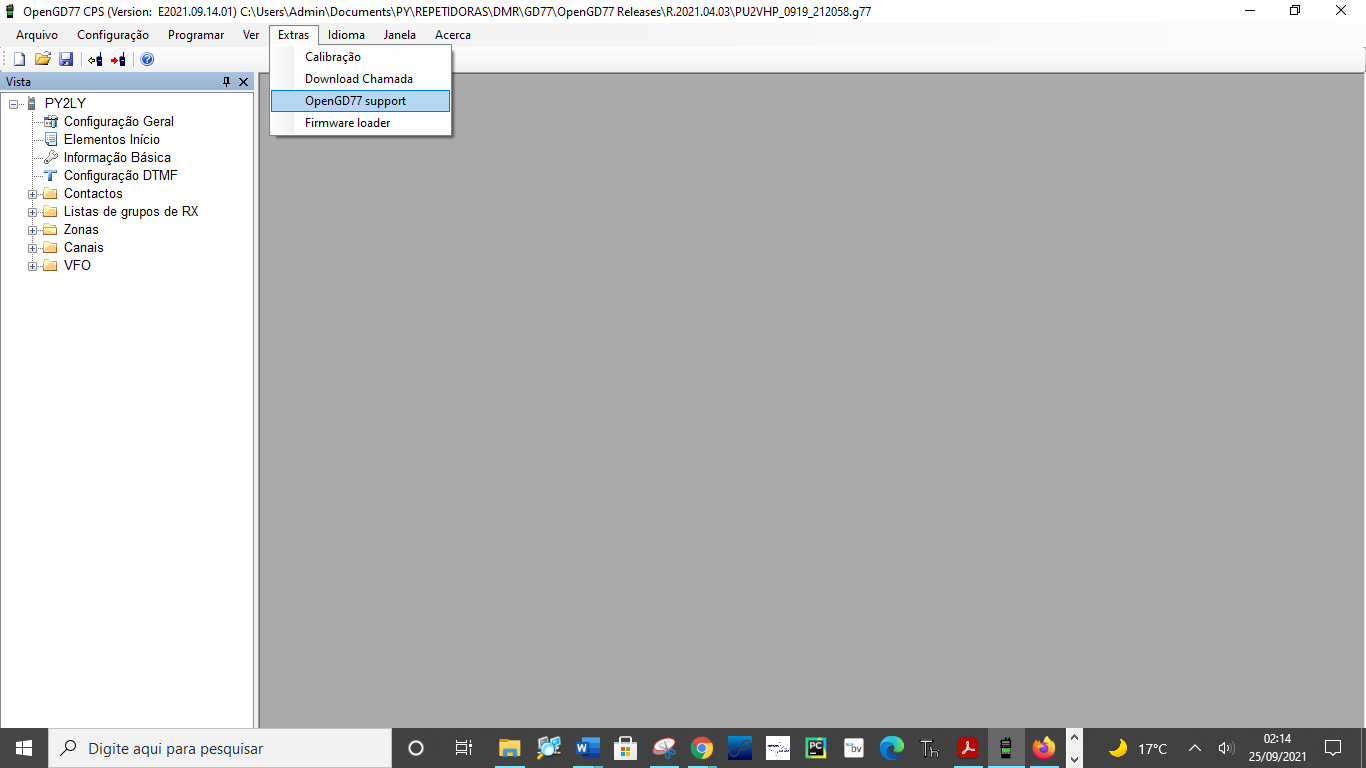1366x768 pixels.
Task: Save codeplug with the floppy disk icon
Action: click(x=66, y=60)
